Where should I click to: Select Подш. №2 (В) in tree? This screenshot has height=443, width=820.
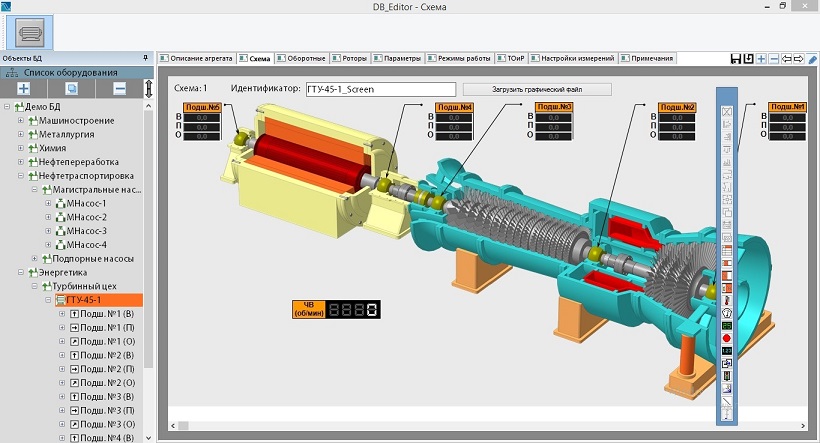click(106, 355)
